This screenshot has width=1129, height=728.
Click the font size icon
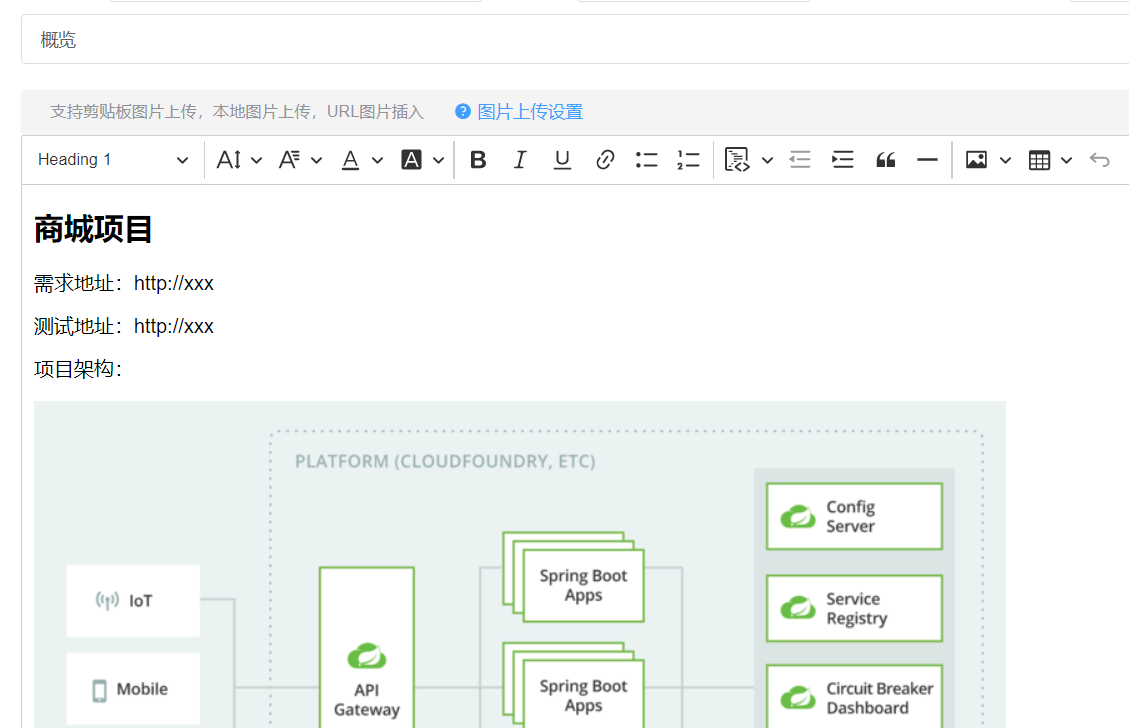pos(229,160)
